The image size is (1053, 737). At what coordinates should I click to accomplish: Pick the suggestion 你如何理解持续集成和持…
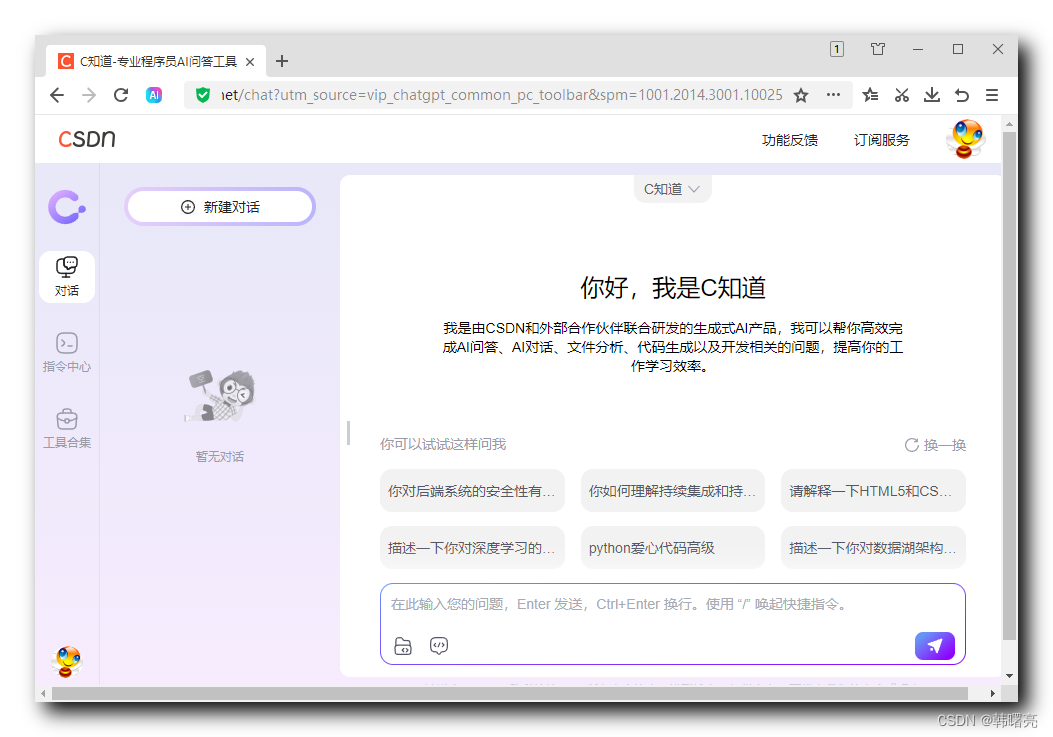click(672, 491)
